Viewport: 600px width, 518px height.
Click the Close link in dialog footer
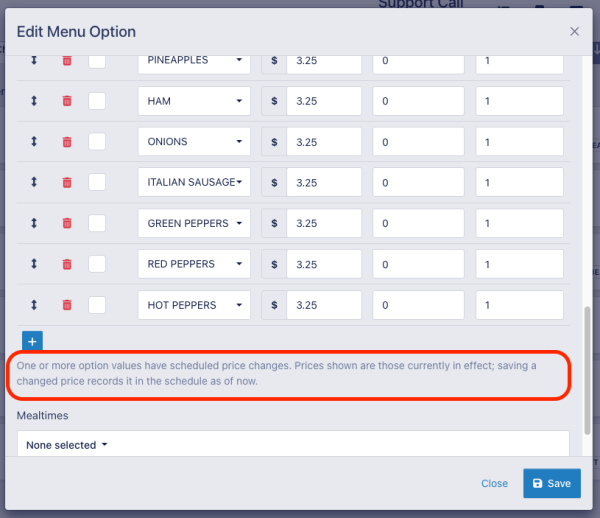coord(494,484)
